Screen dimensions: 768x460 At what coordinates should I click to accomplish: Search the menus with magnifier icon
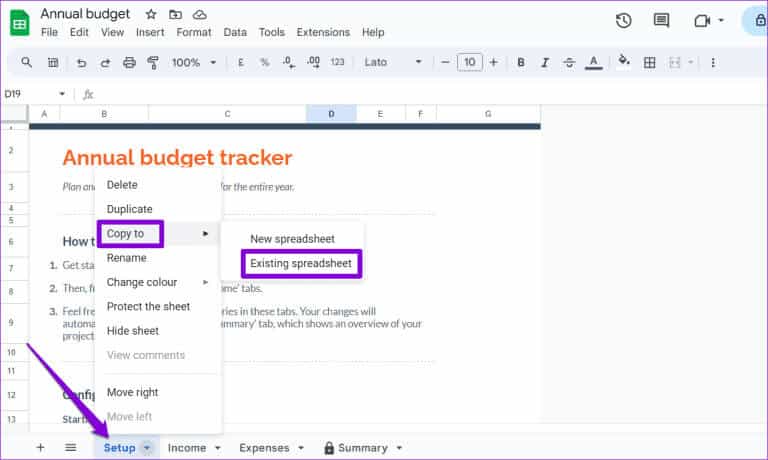pos(26,62)
